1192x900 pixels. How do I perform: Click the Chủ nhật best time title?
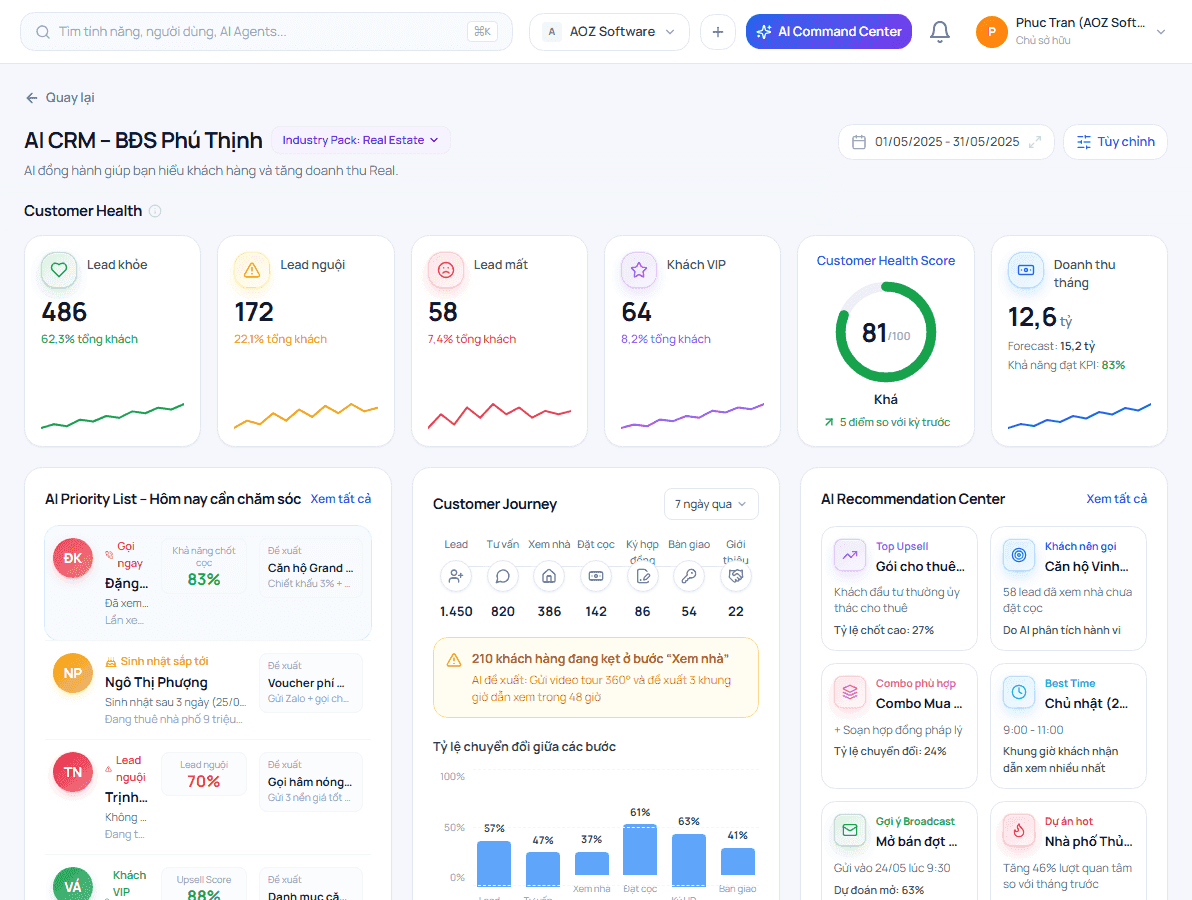1086,704
